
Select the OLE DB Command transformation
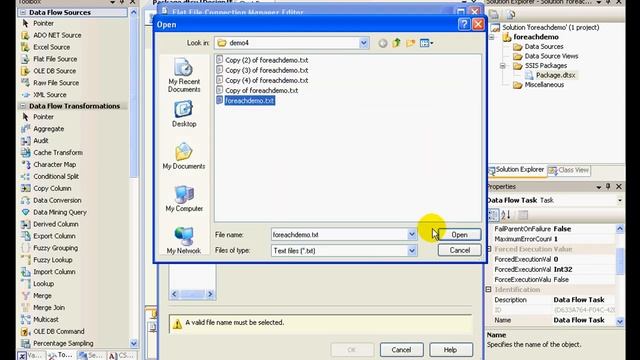[58, 331]
